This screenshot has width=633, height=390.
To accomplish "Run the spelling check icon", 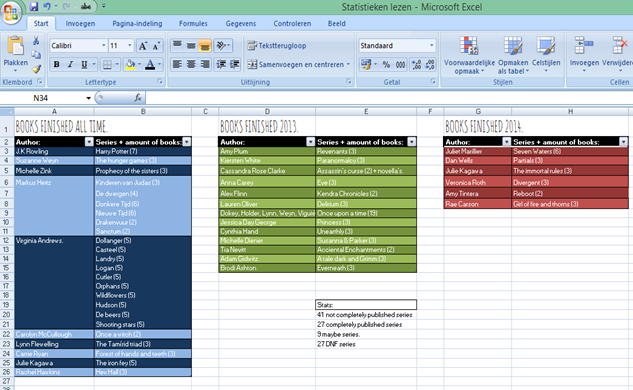I will tap(86, 6).
